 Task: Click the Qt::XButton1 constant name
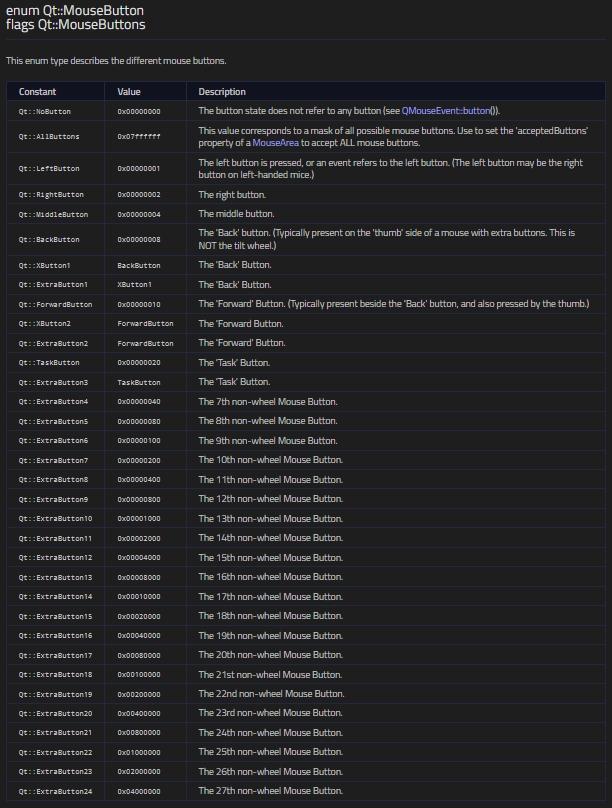43,266
